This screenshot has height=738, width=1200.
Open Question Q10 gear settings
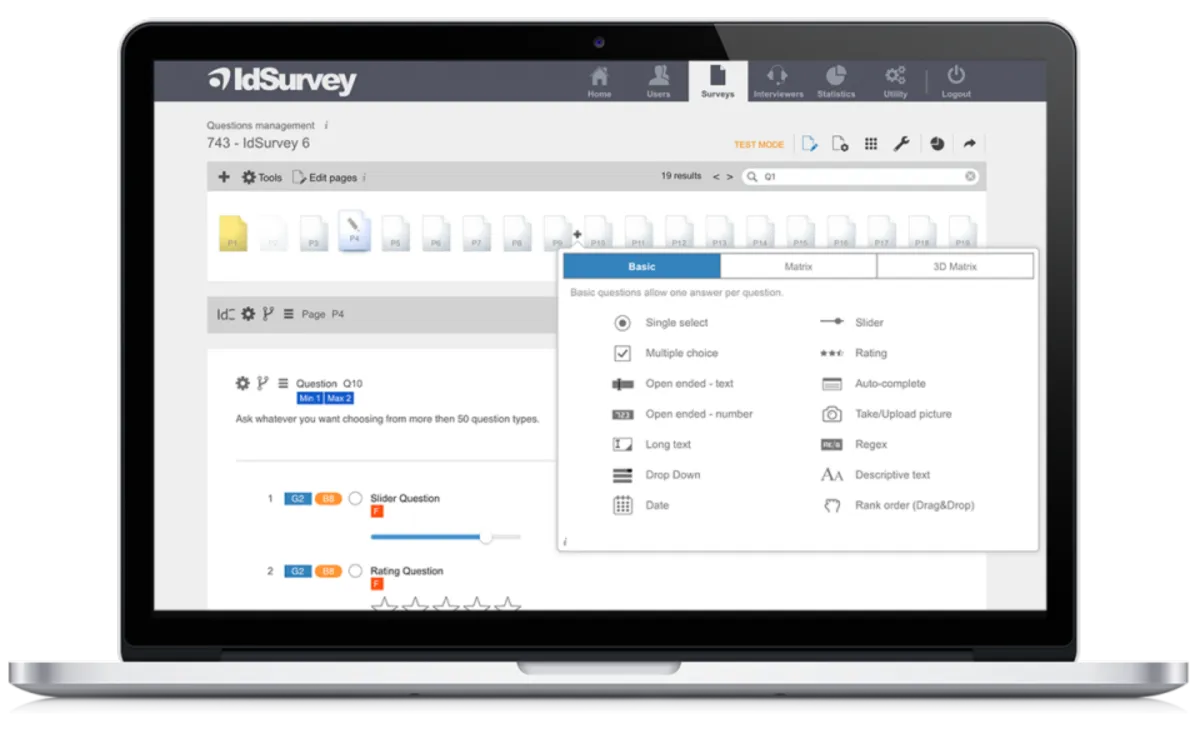(x=242, y=383)
